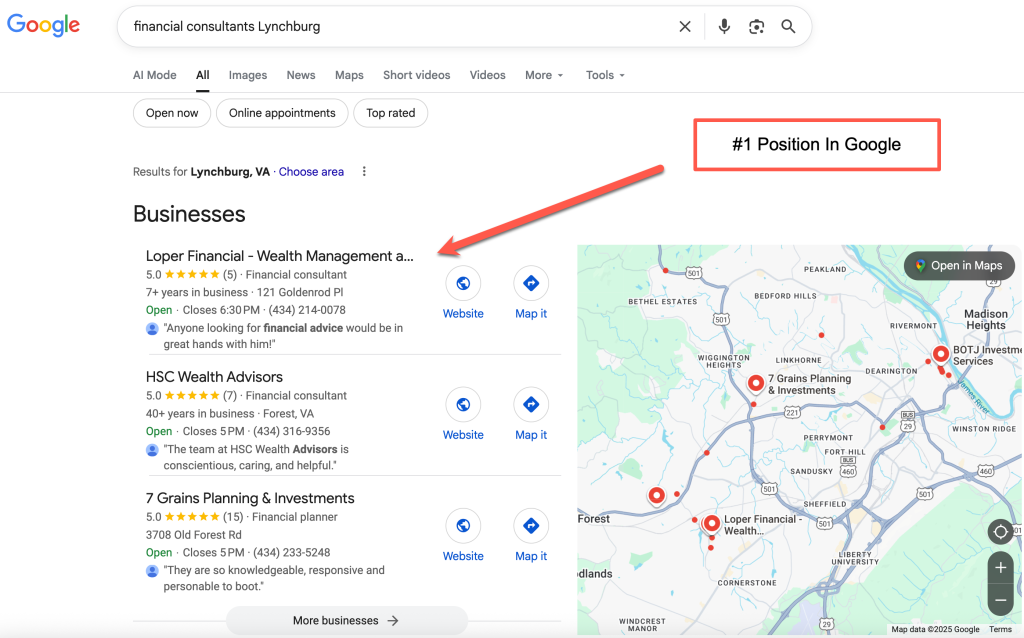
Task: Click the Liberty University map label
Action: point(855,558)
